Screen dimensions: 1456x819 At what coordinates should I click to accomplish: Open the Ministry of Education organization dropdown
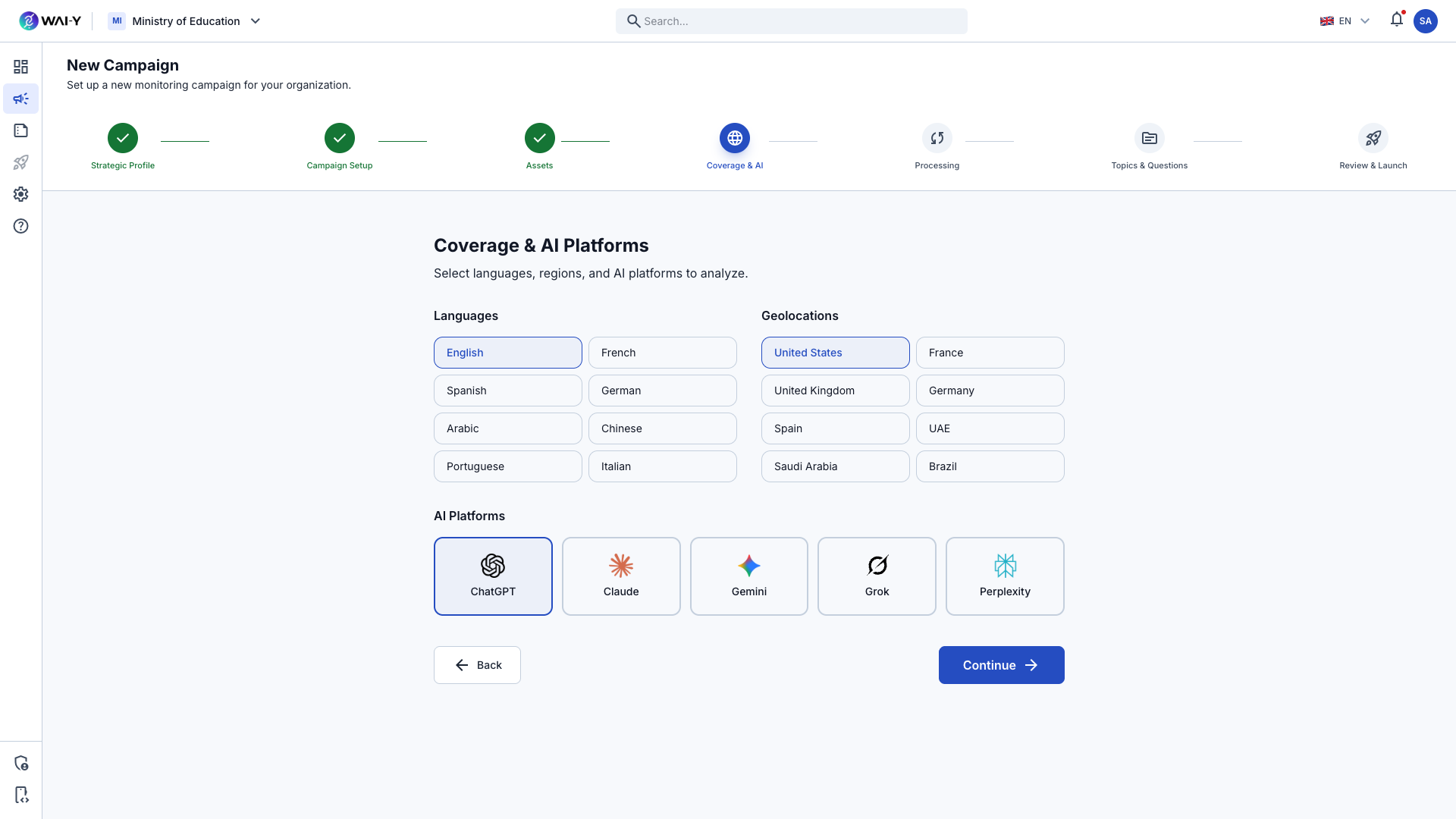coord(185,20)
